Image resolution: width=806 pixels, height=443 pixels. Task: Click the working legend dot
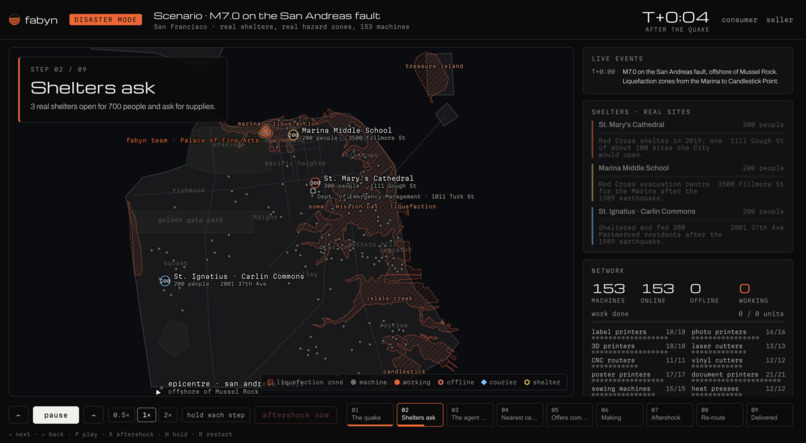pyautogui.click(x=397, y=382)
